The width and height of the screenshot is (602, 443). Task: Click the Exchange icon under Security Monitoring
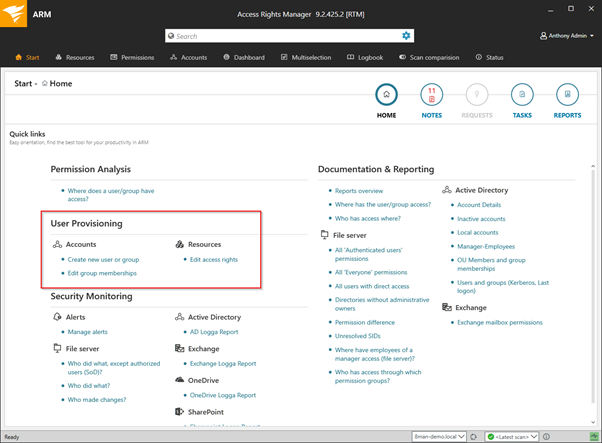tap(179, 348)
